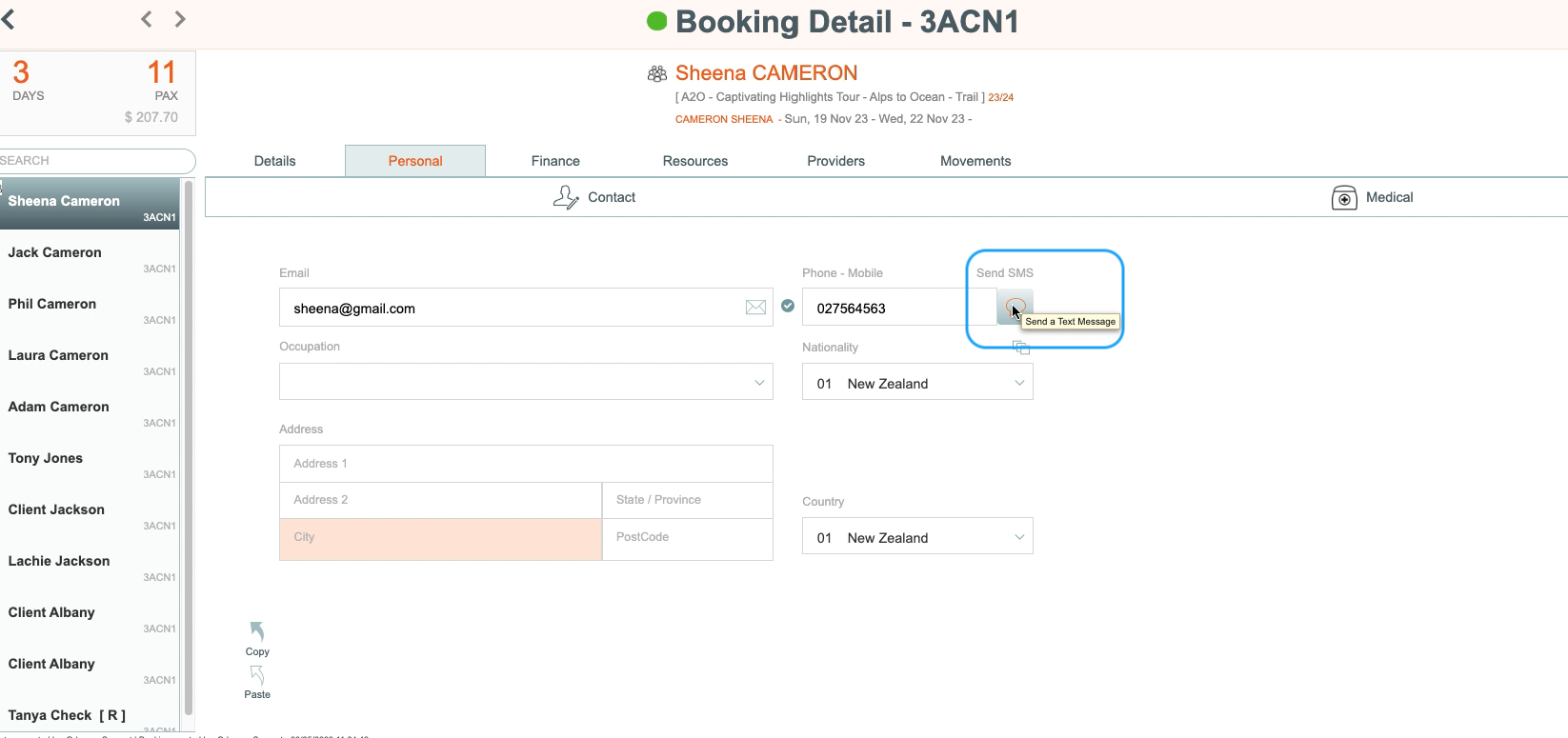This screenshot has width=1568, height=738.
Task: Click the PostCode field
Action: pyautogui.click(x=688, y=539)
